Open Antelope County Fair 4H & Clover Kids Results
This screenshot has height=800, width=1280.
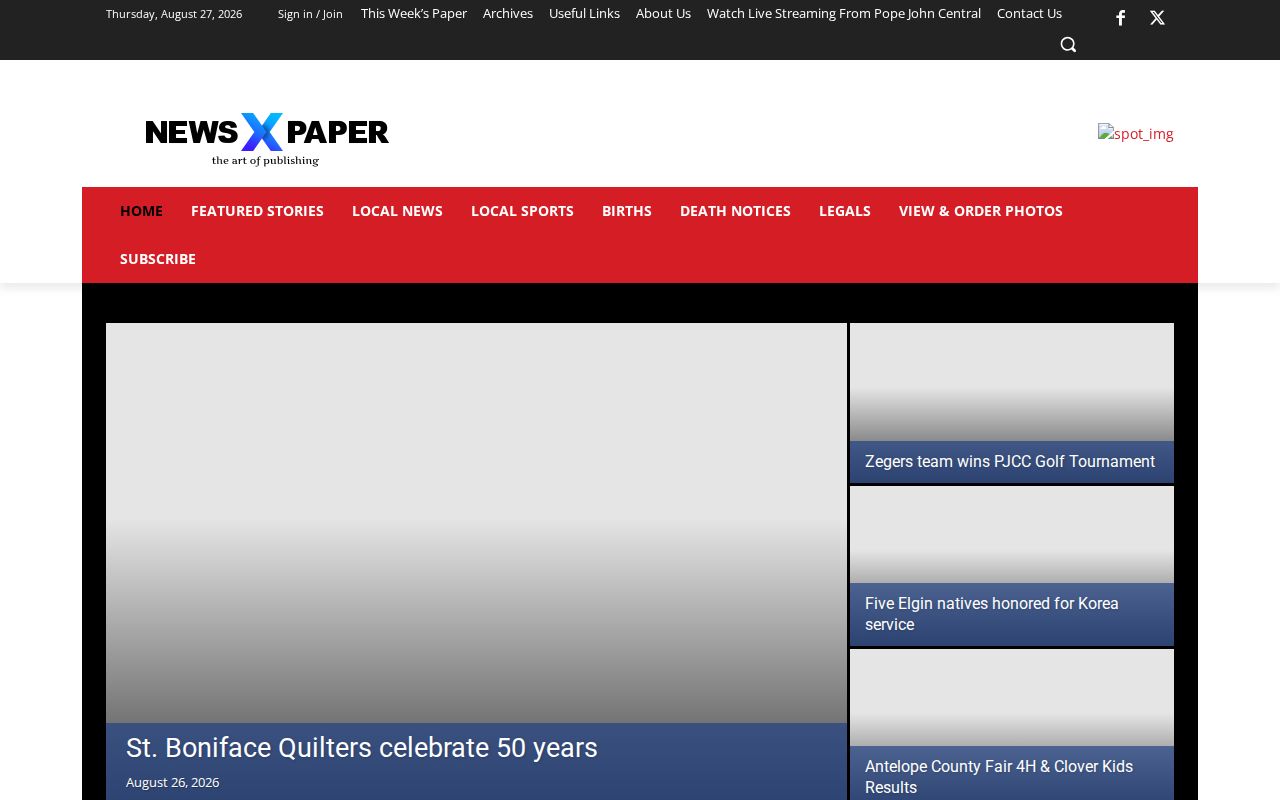(999, 777)
